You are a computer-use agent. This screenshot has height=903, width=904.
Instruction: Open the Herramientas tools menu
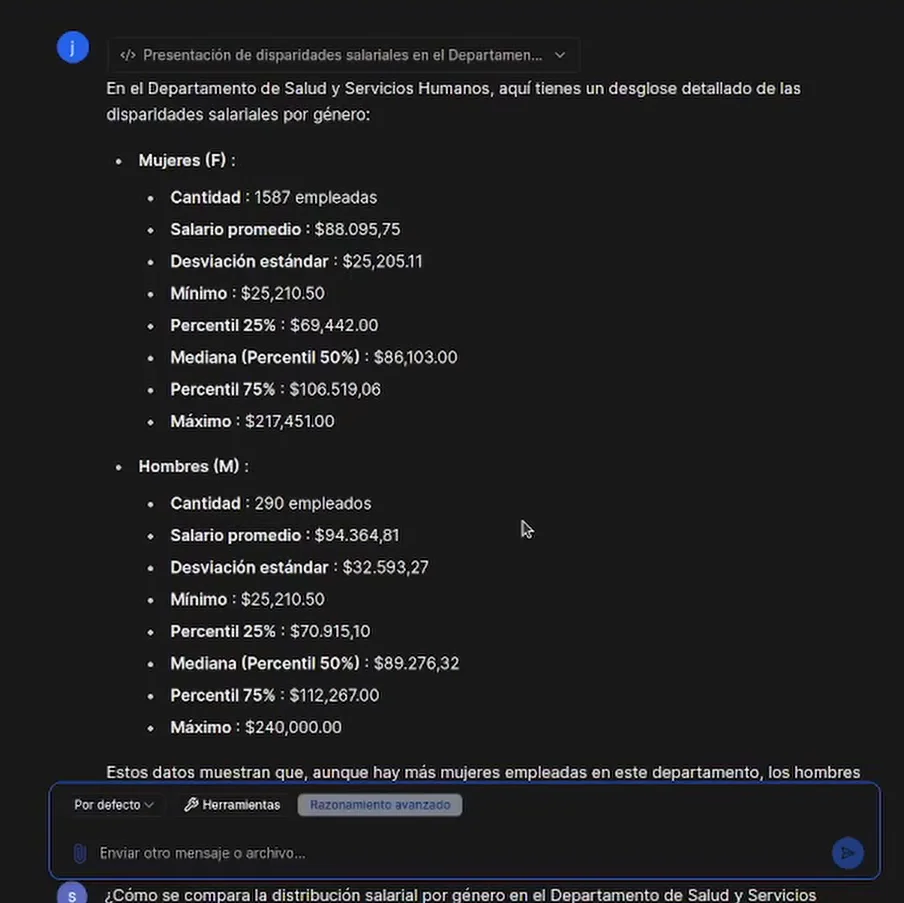coord(232,805)
